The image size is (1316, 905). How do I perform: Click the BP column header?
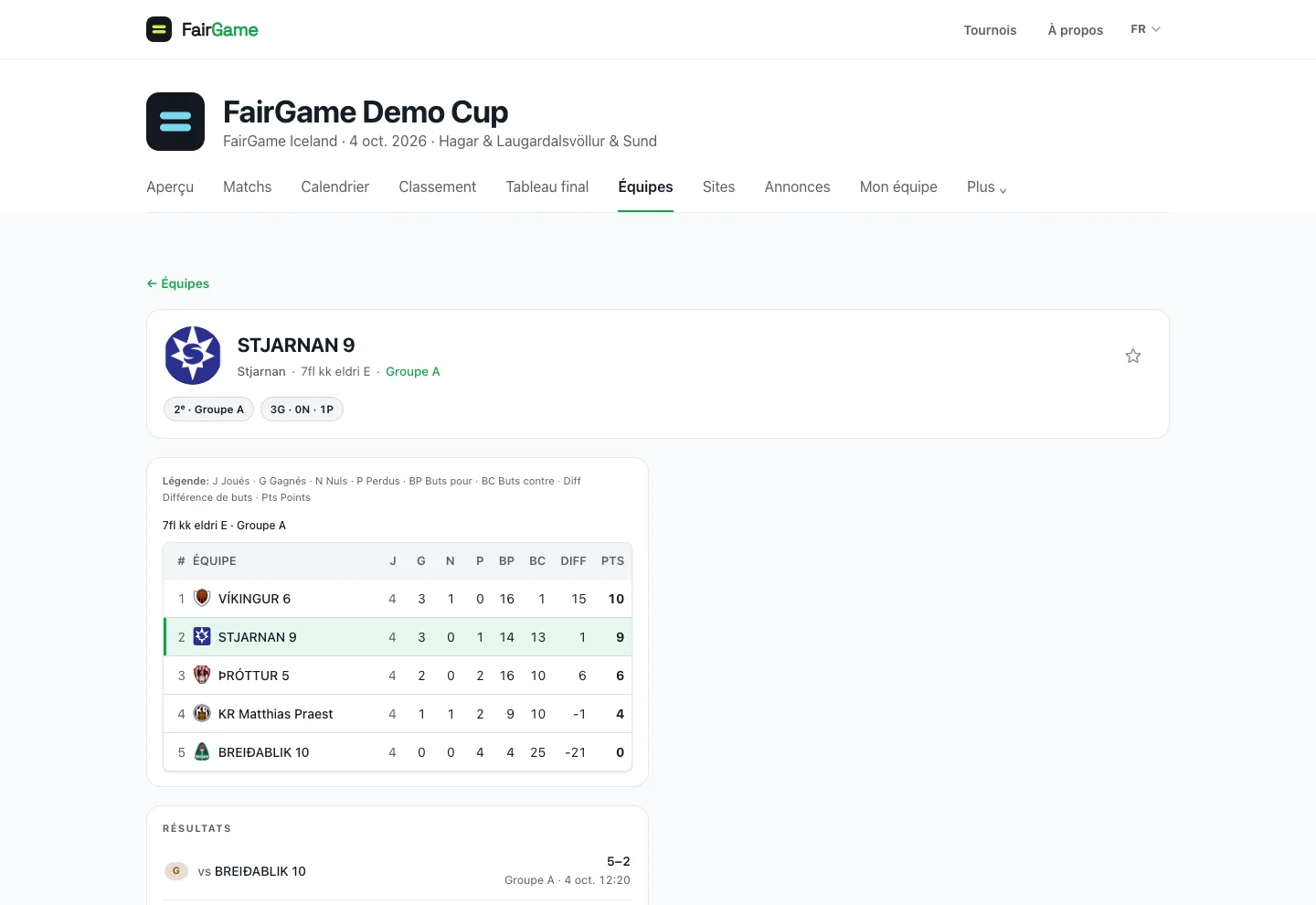pos(506,561)
